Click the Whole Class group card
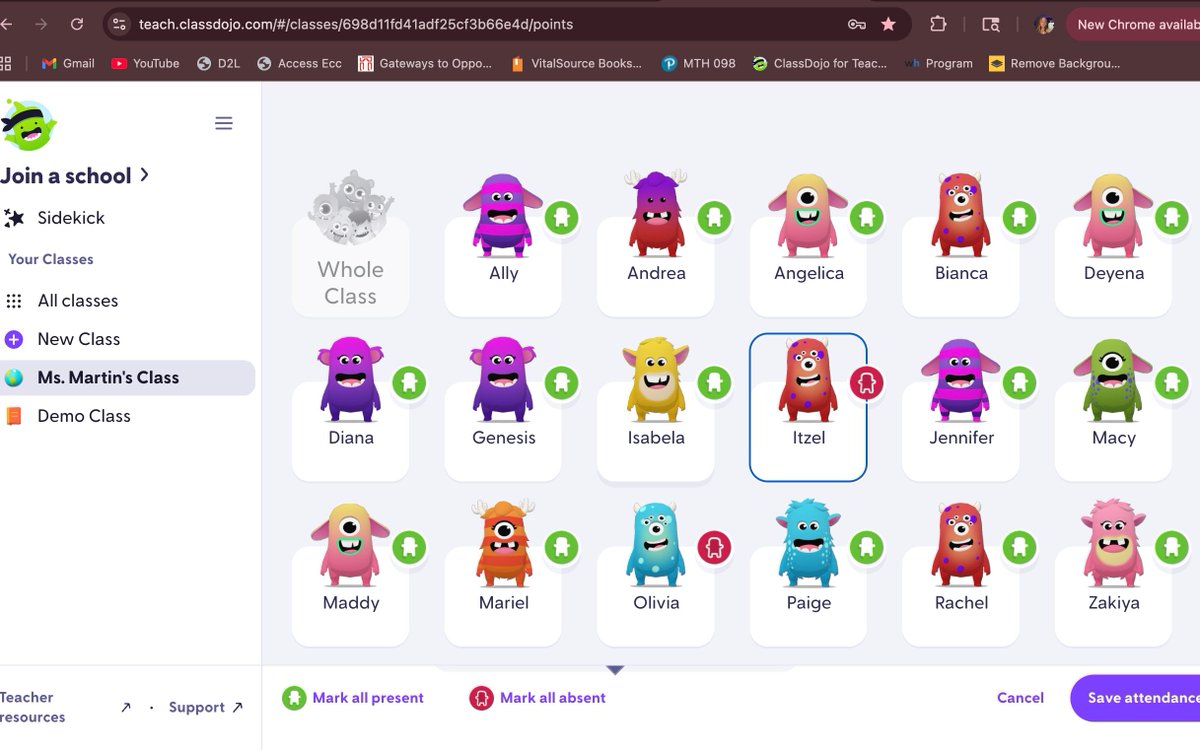1200x750 pixels. click(350, 245)
